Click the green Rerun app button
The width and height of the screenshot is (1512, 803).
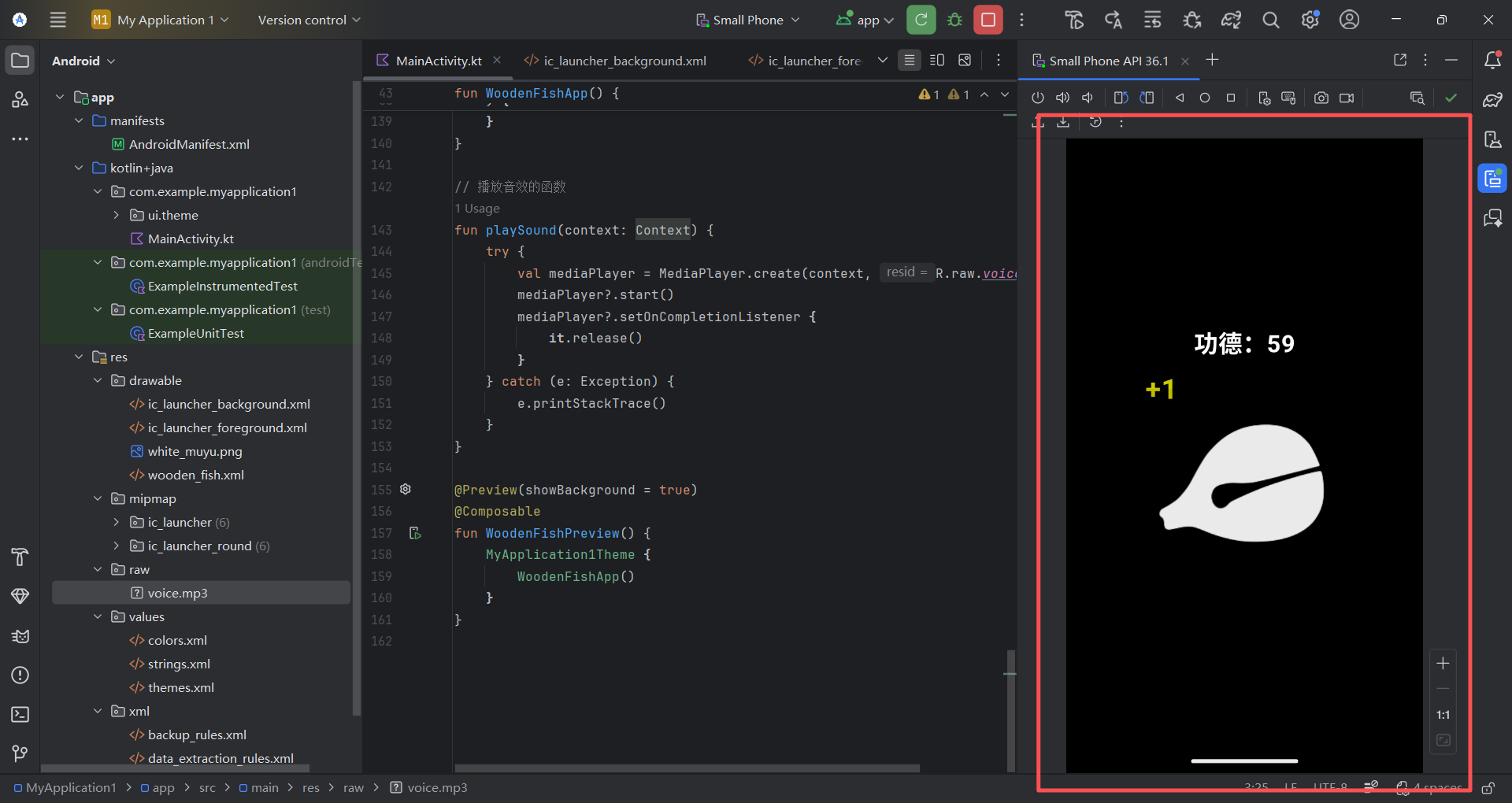click(921, 20)
